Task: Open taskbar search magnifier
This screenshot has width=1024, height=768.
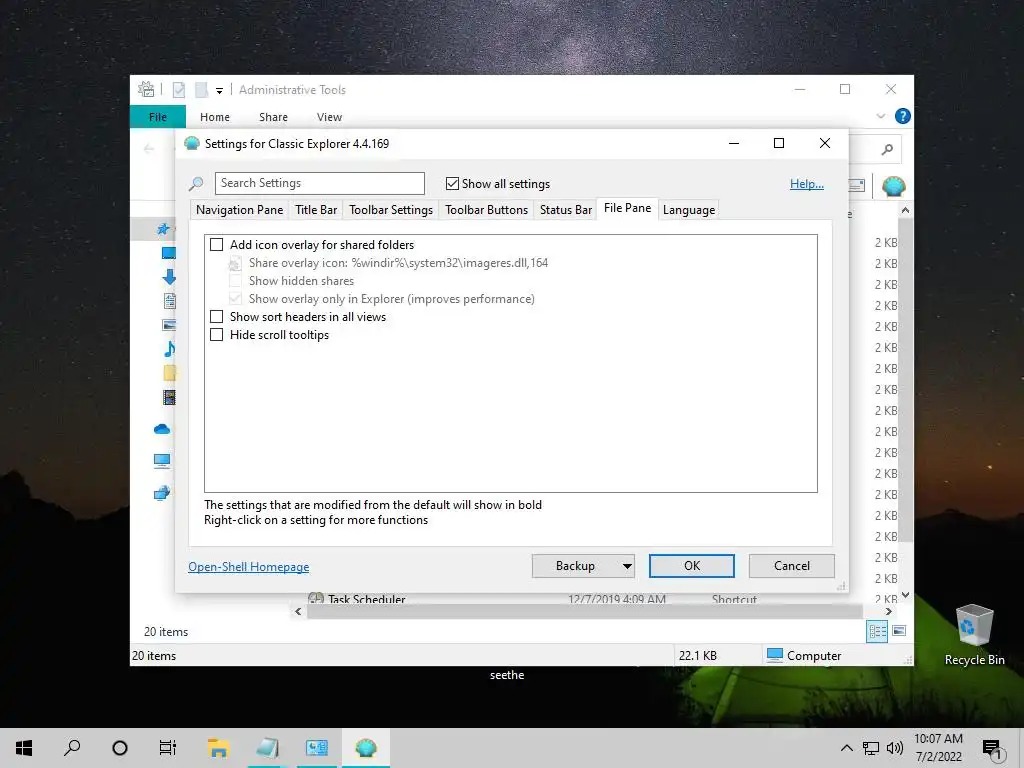Action: (72, 748)
